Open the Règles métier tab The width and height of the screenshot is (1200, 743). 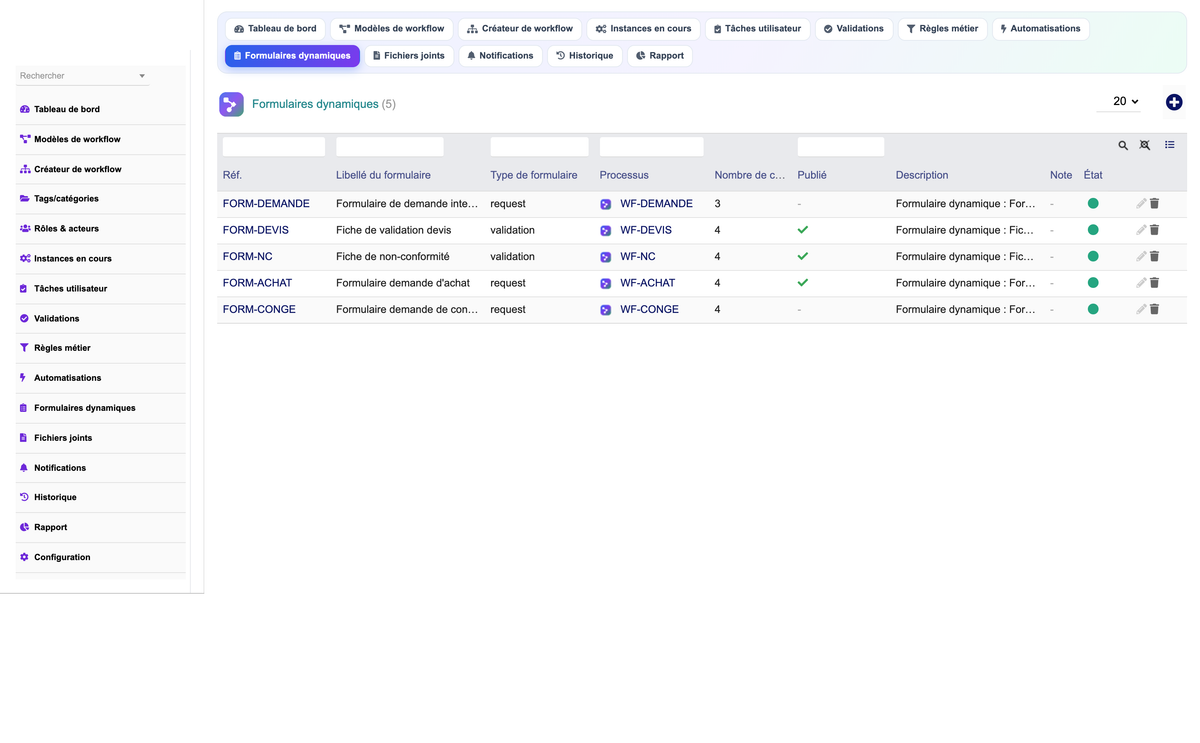coord(942,29)
